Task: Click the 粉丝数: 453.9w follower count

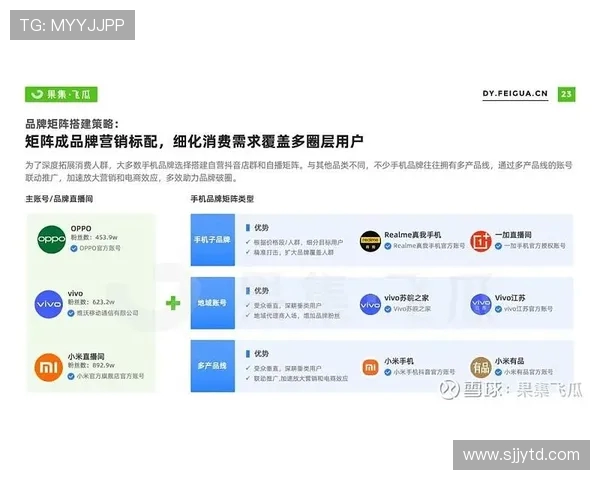Action: click(94, 238)
